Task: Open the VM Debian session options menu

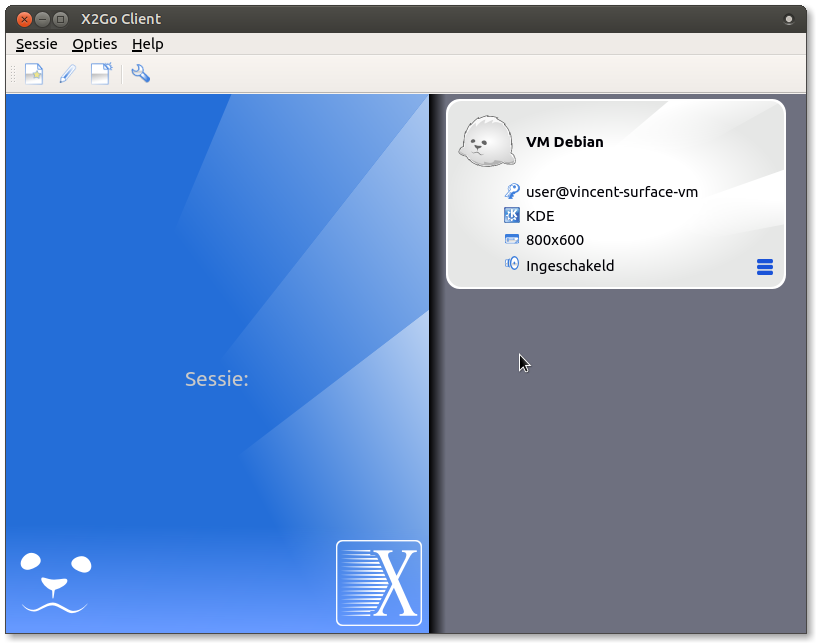Action: 765,267
